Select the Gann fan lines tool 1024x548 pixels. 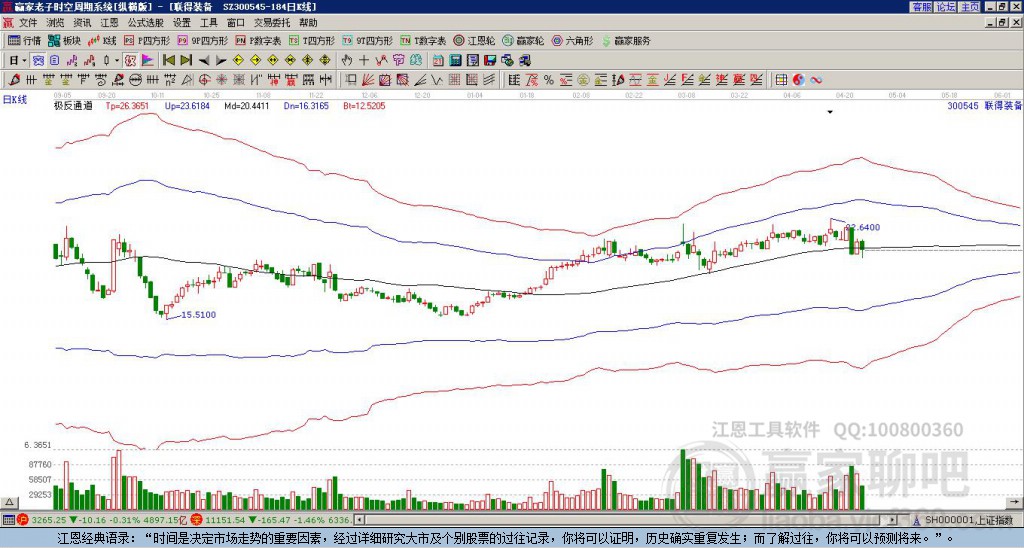pos(367,80)
